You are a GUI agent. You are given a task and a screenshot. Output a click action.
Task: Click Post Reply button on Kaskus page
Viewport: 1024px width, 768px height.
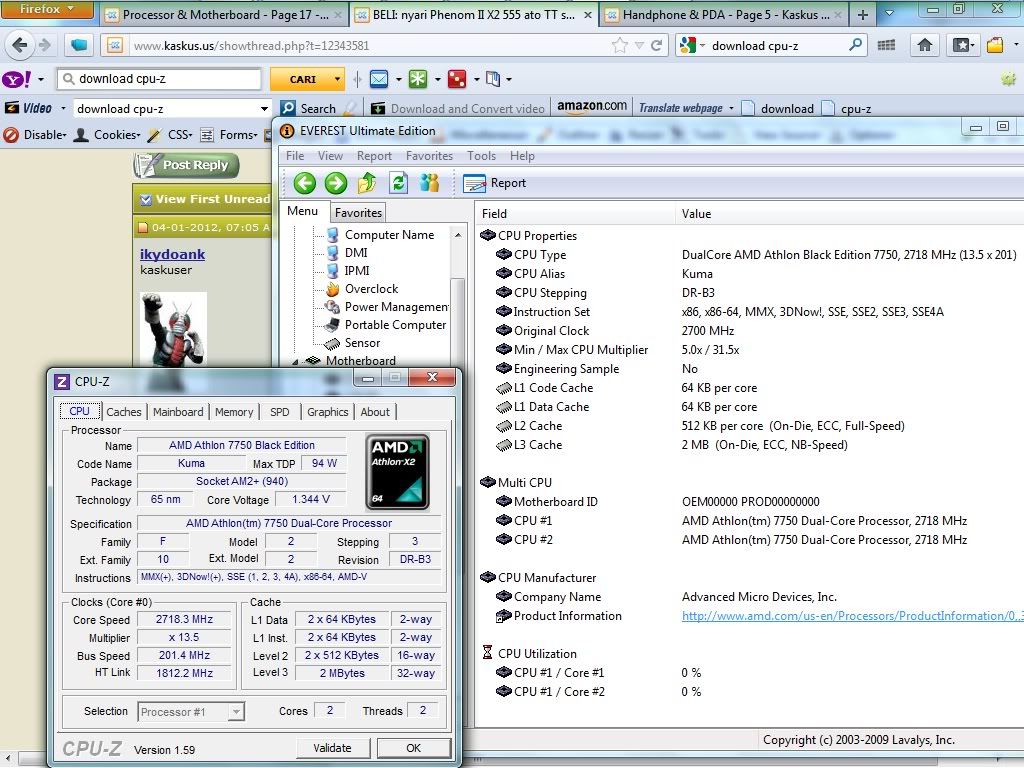tap(187, 165)
